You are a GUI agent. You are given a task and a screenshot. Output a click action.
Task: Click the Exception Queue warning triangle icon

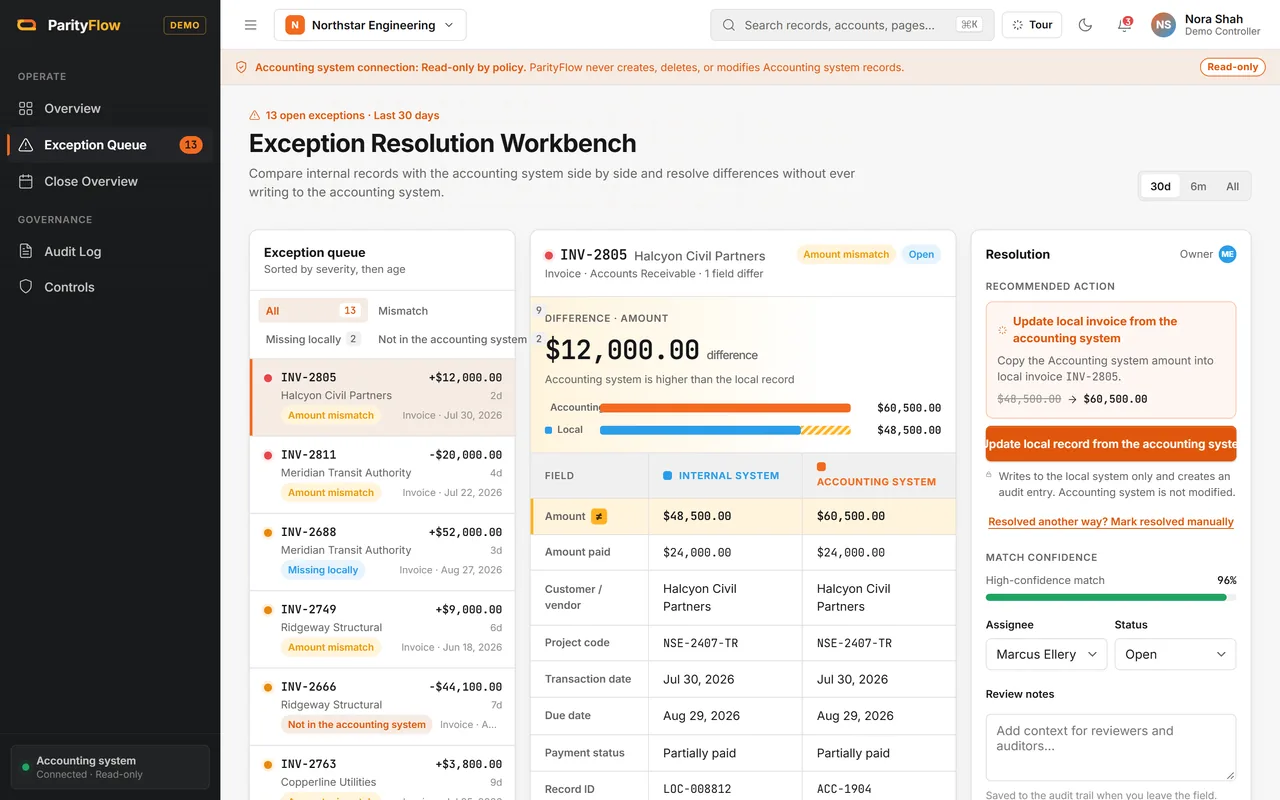point(26,145)
